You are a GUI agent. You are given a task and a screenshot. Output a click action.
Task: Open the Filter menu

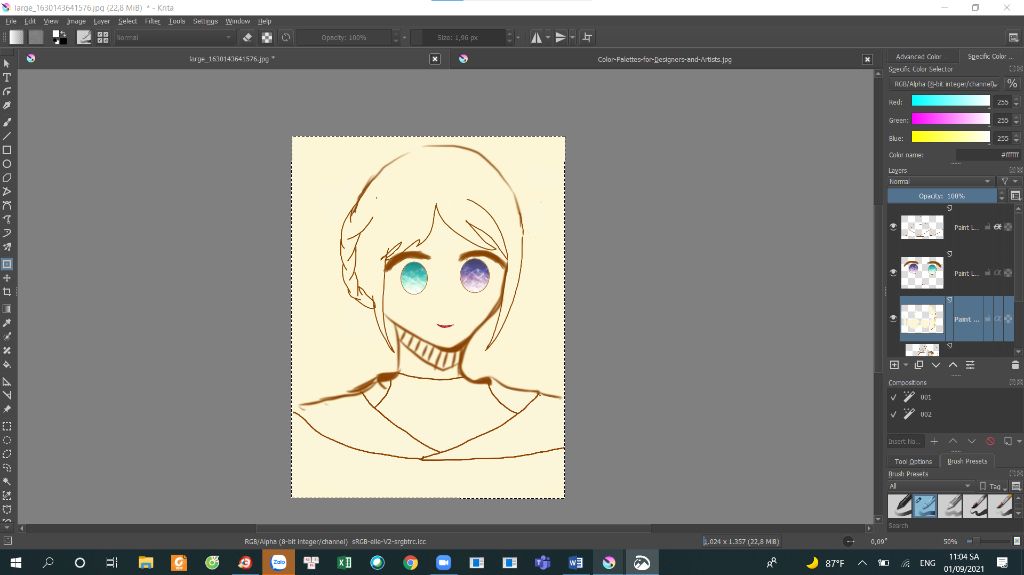pyautogui.click(x=152, y=21)
